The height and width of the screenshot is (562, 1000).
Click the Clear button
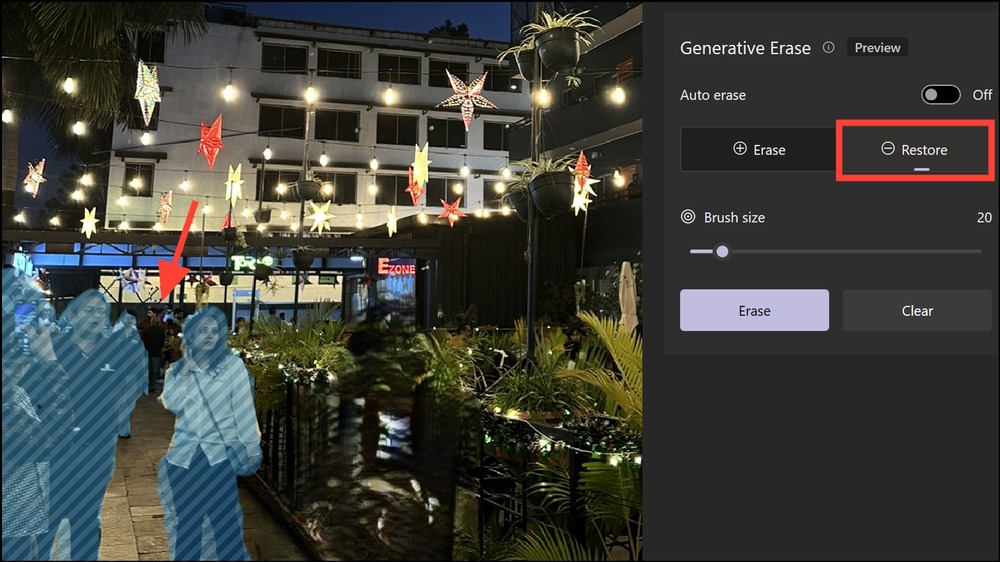coord(917,310)
